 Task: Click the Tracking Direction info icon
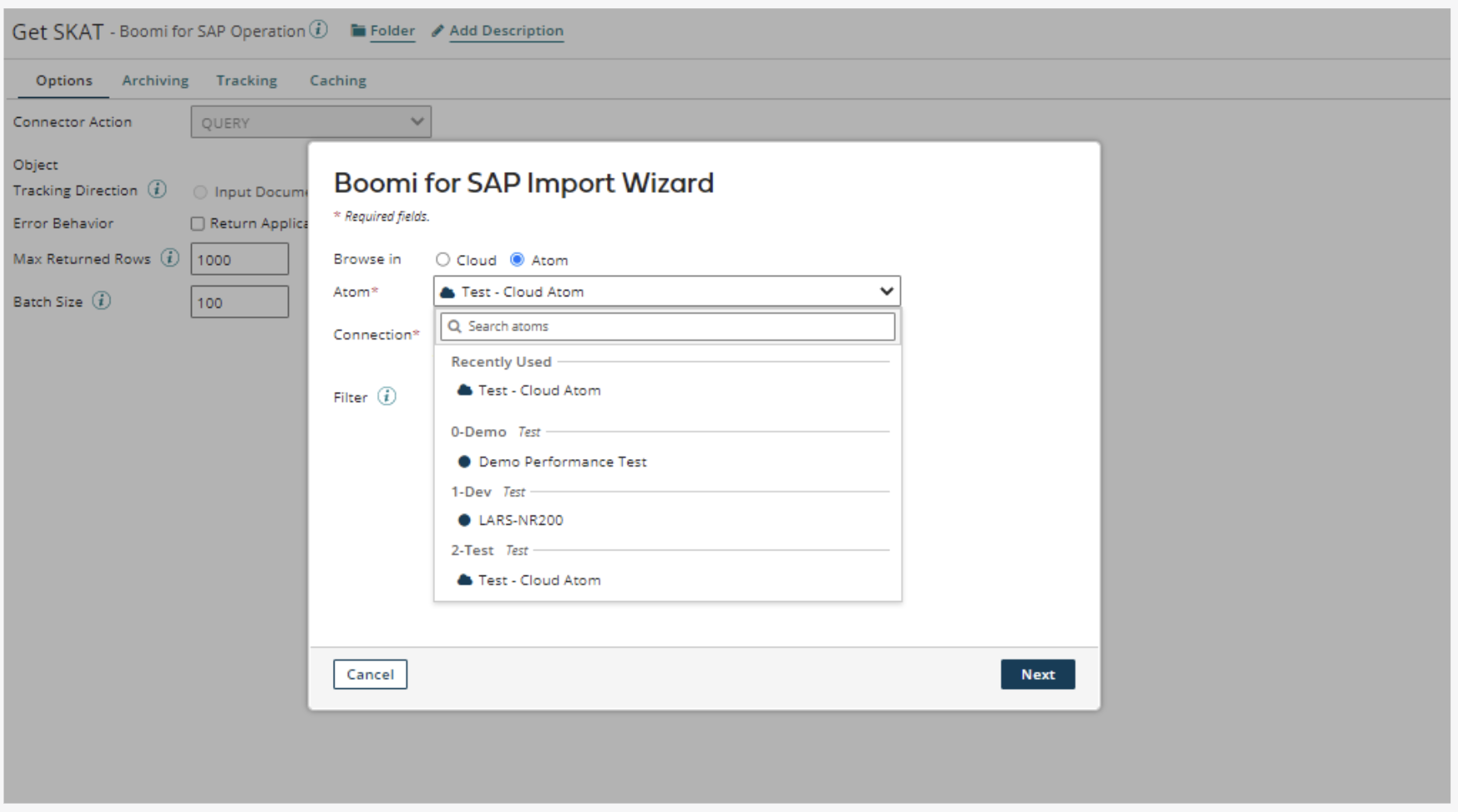click(157, 190)
